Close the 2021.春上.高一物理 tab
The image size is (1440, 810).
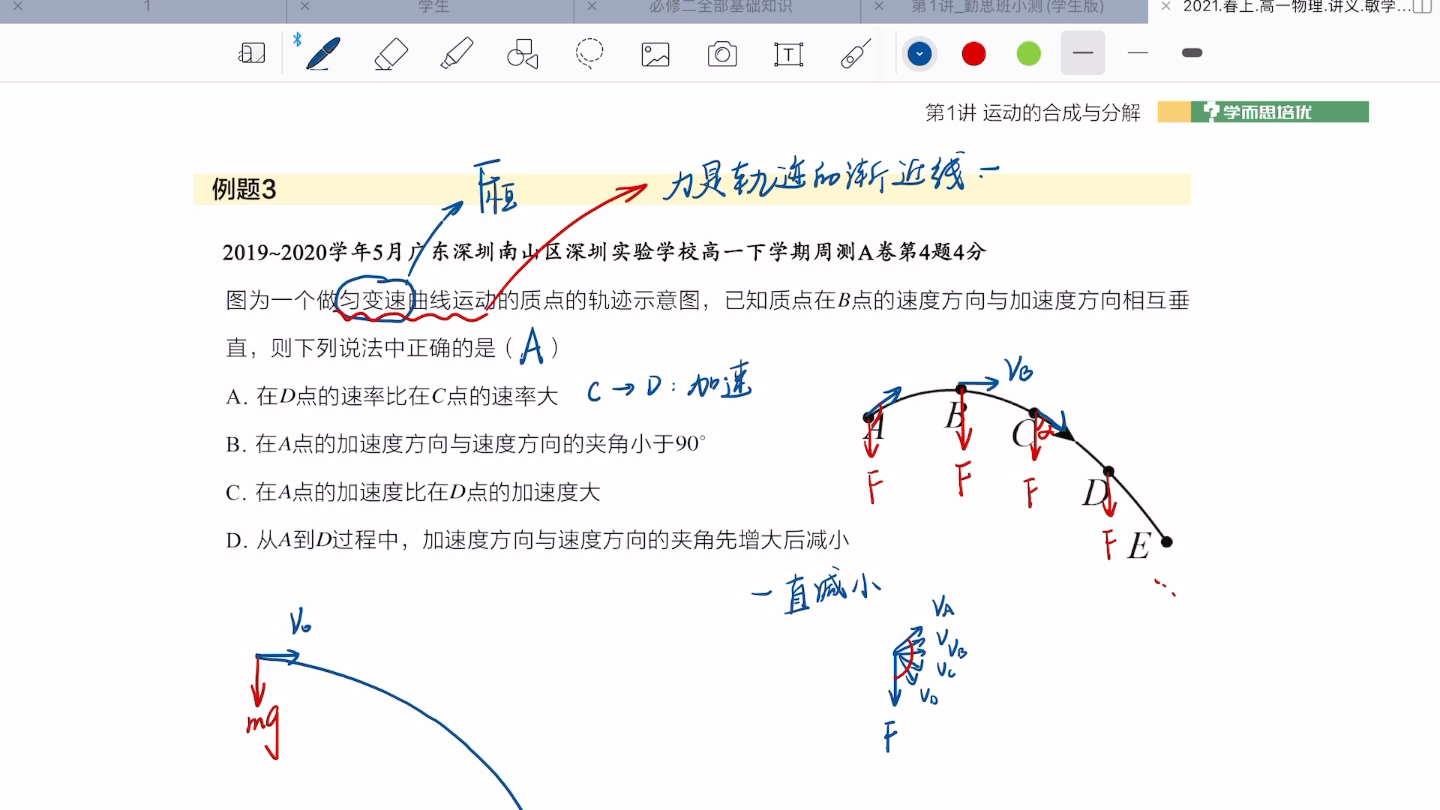pyautogui.click(x=1165, y=6)
